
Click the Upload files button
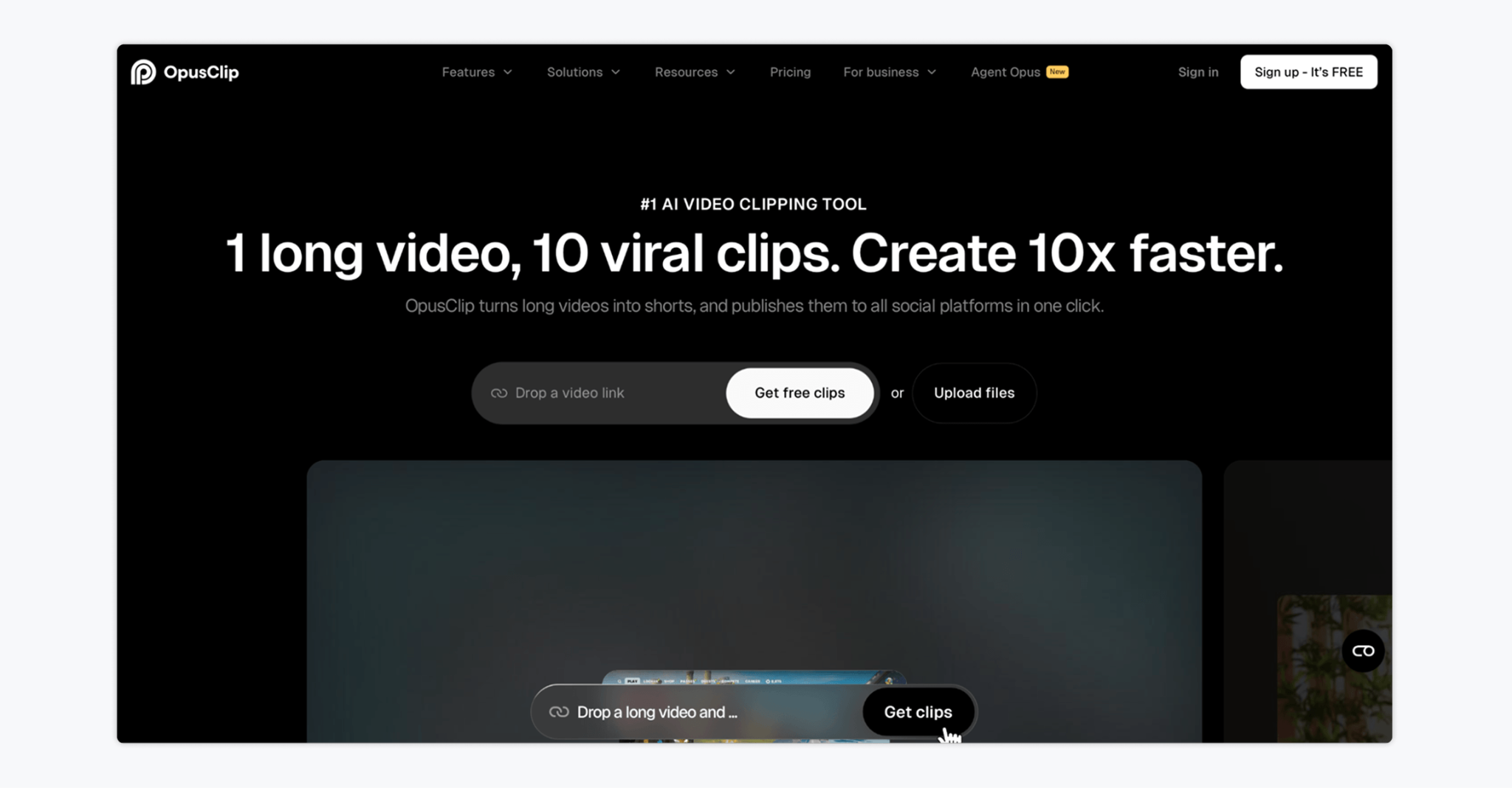(974, 393)
